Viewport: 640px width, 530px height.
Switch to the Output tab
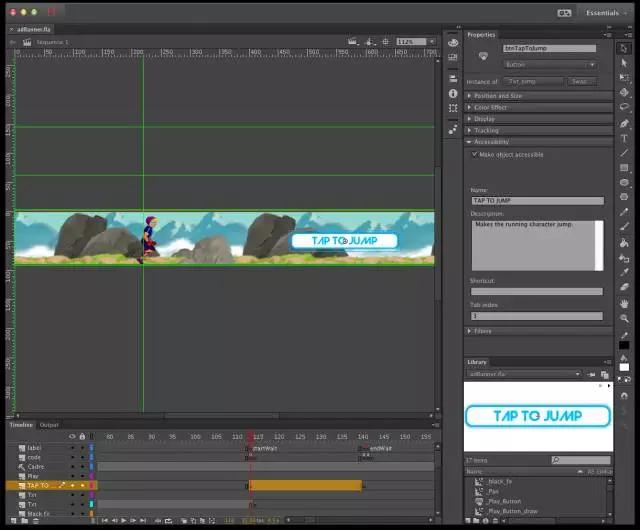click(49, 425)
